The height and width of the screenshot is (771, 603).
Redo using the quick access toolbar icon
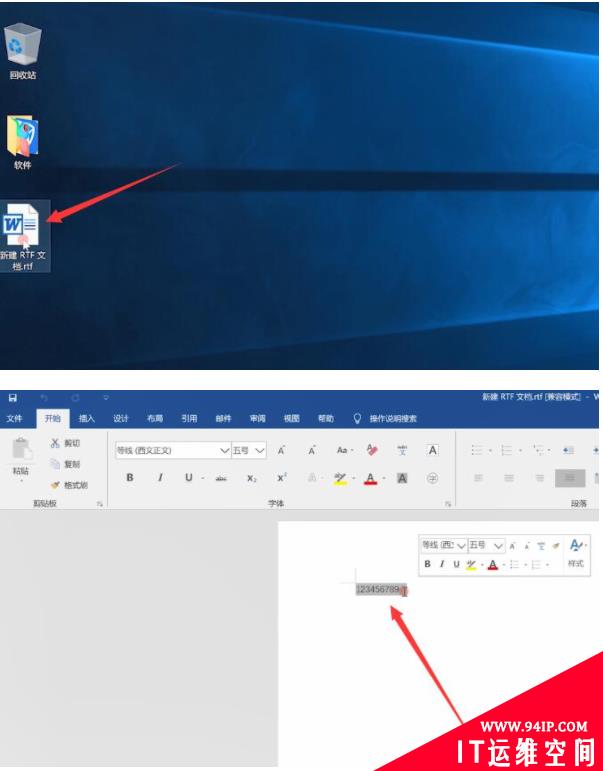coord(75,398)
